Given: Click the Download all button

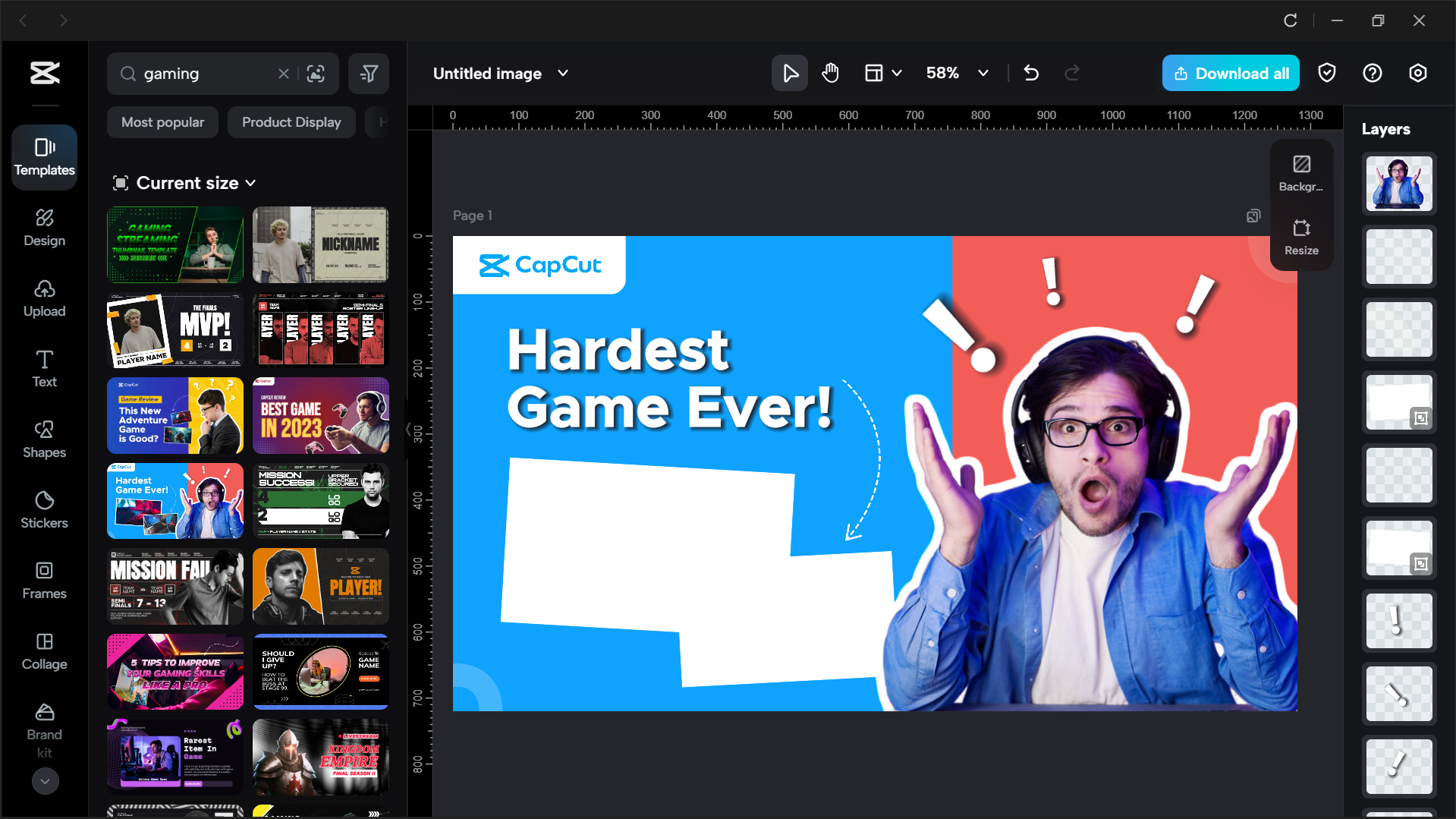Looking at the screenshot, I should tap(1230, 73).
